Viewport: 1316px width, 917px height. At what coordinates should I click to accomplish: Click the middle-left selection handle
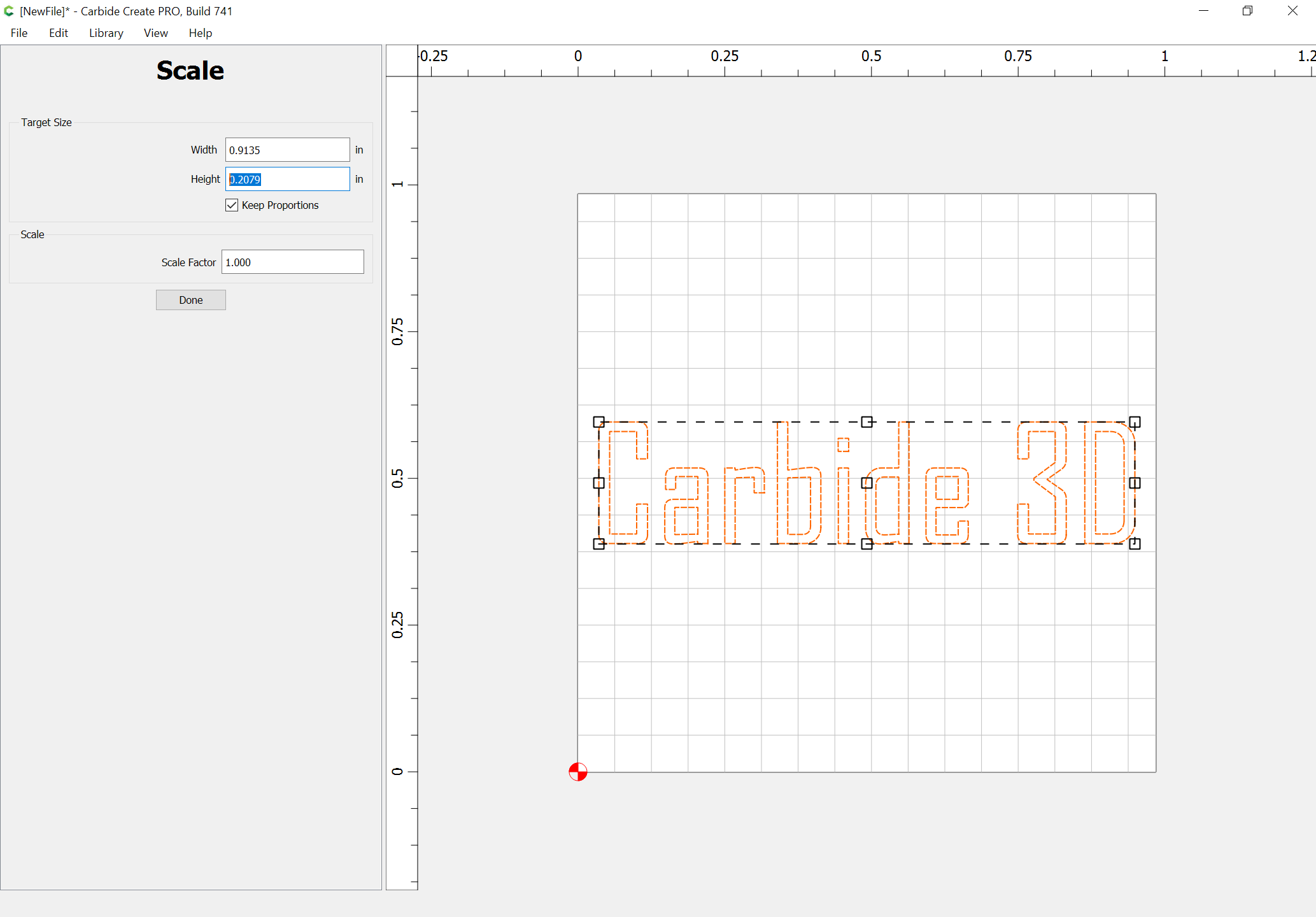pyautogui.click(x=598, y=483)
